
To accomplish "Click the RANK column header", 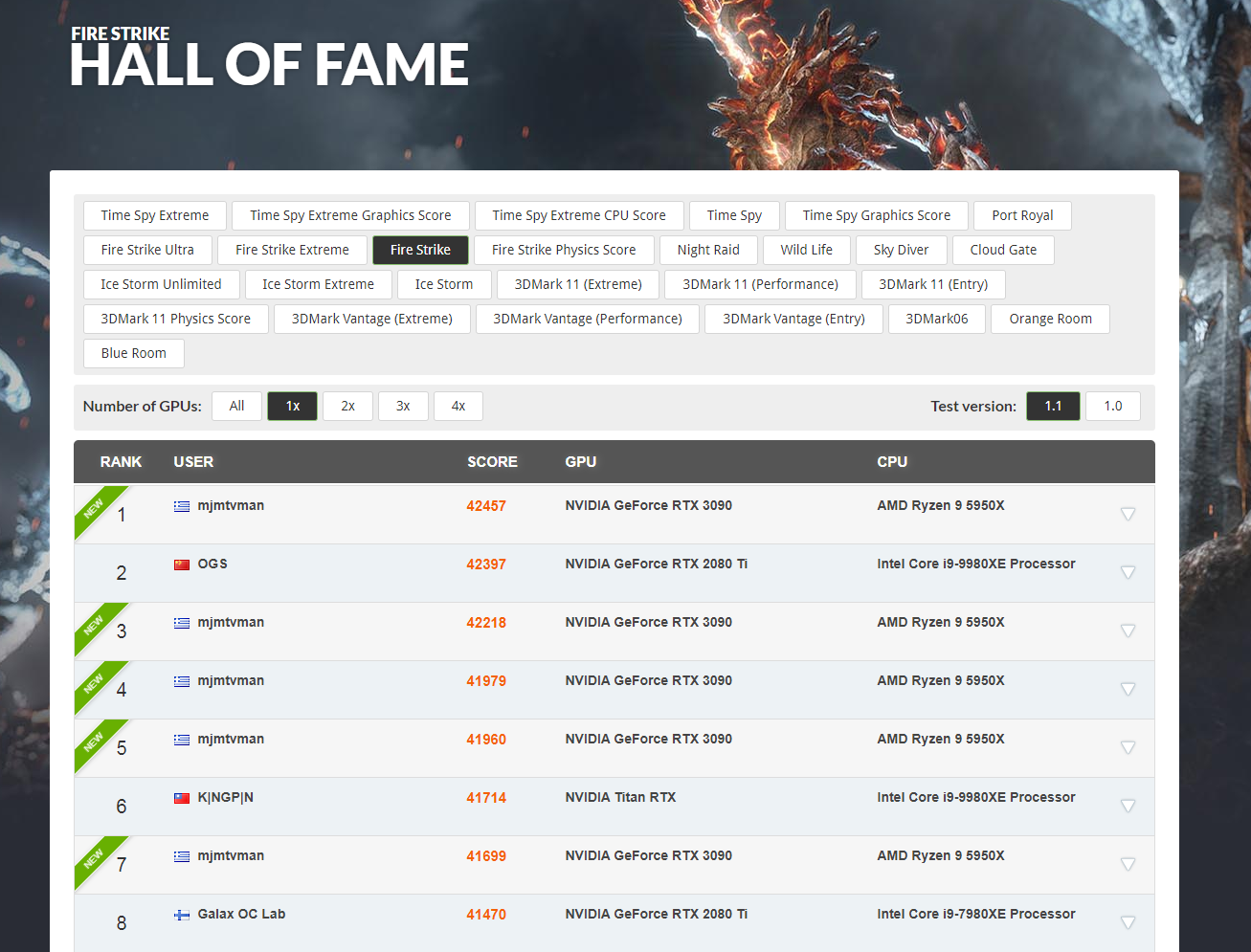I will click(121, 462).
